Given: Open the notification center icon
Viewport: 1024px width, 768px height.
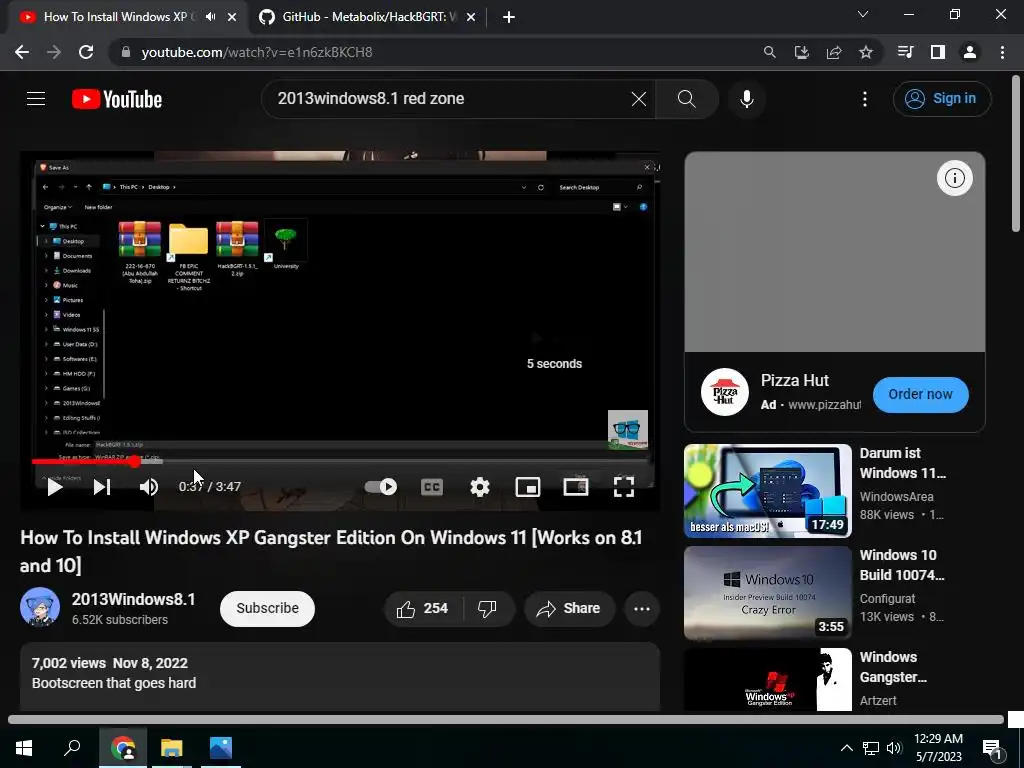Looking at the screenshot, I should click(991, 748).
